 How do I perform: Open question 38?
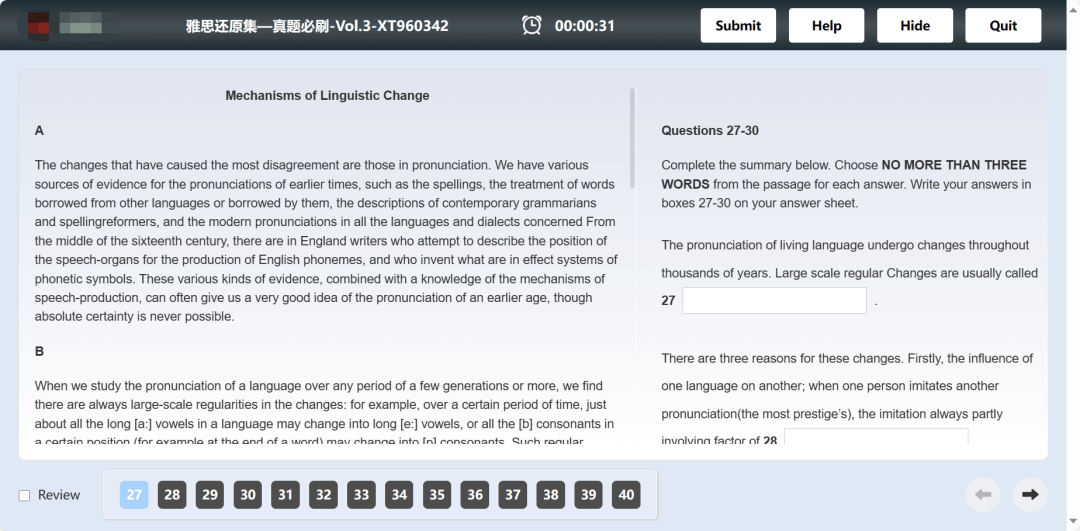point(551,494)
